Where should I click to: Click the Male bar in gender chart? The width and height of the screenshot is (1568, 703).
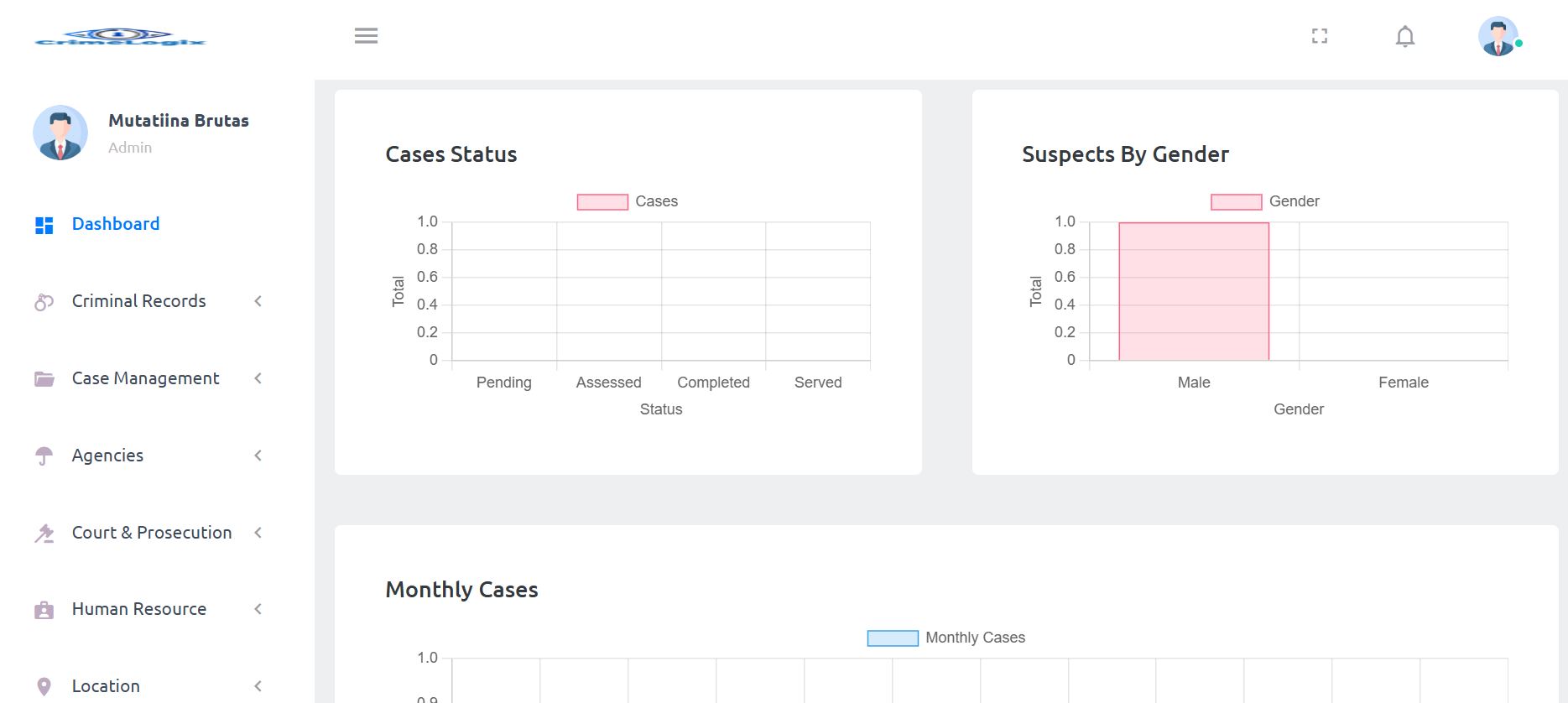tap(1193, 292)
